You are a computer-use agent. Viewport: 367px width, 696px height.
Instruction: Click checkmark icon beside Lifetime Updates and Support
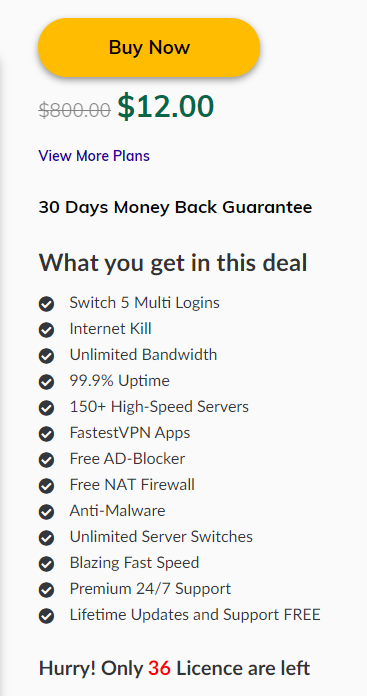46,616
